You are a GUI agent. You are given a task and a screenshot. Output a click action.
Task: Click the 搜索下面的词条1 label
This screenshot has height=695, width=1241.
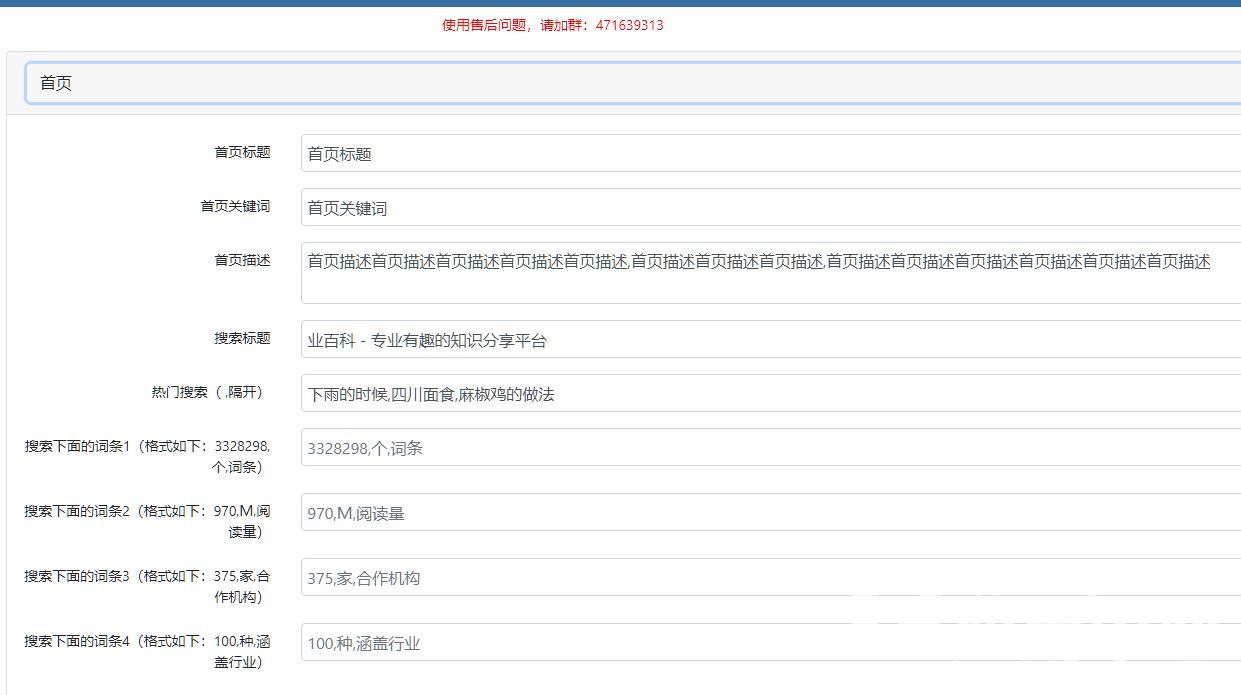[147, 456]
